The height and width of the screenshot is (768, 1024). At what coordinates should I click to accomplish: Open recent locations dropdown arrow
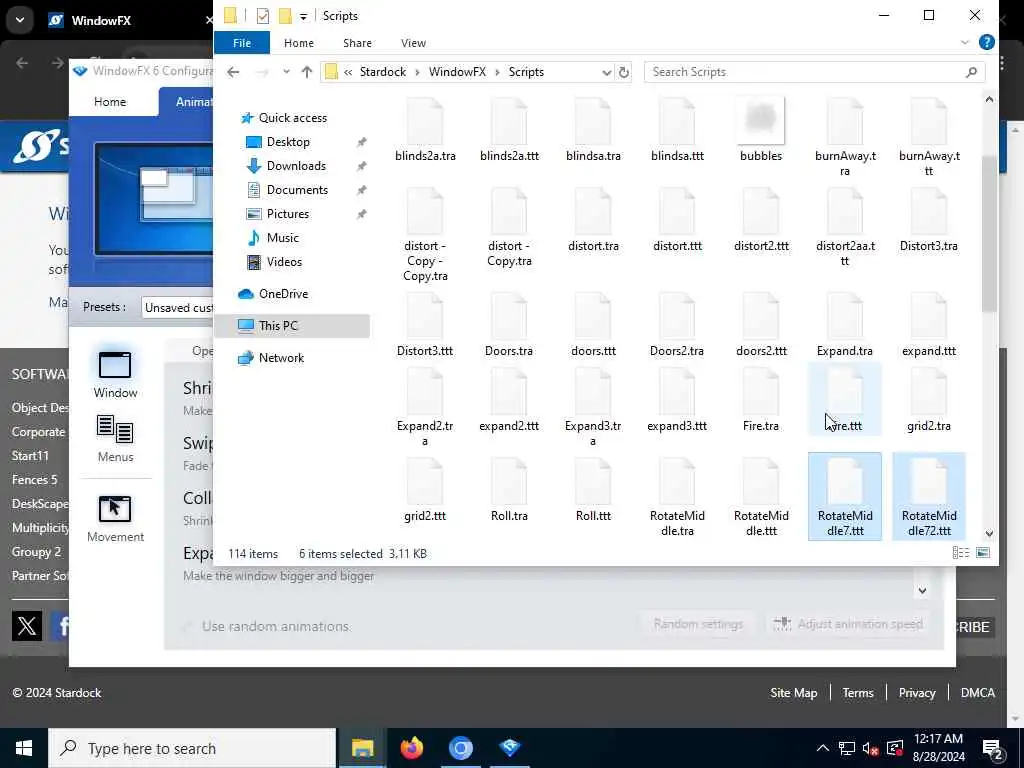(286, 72)
